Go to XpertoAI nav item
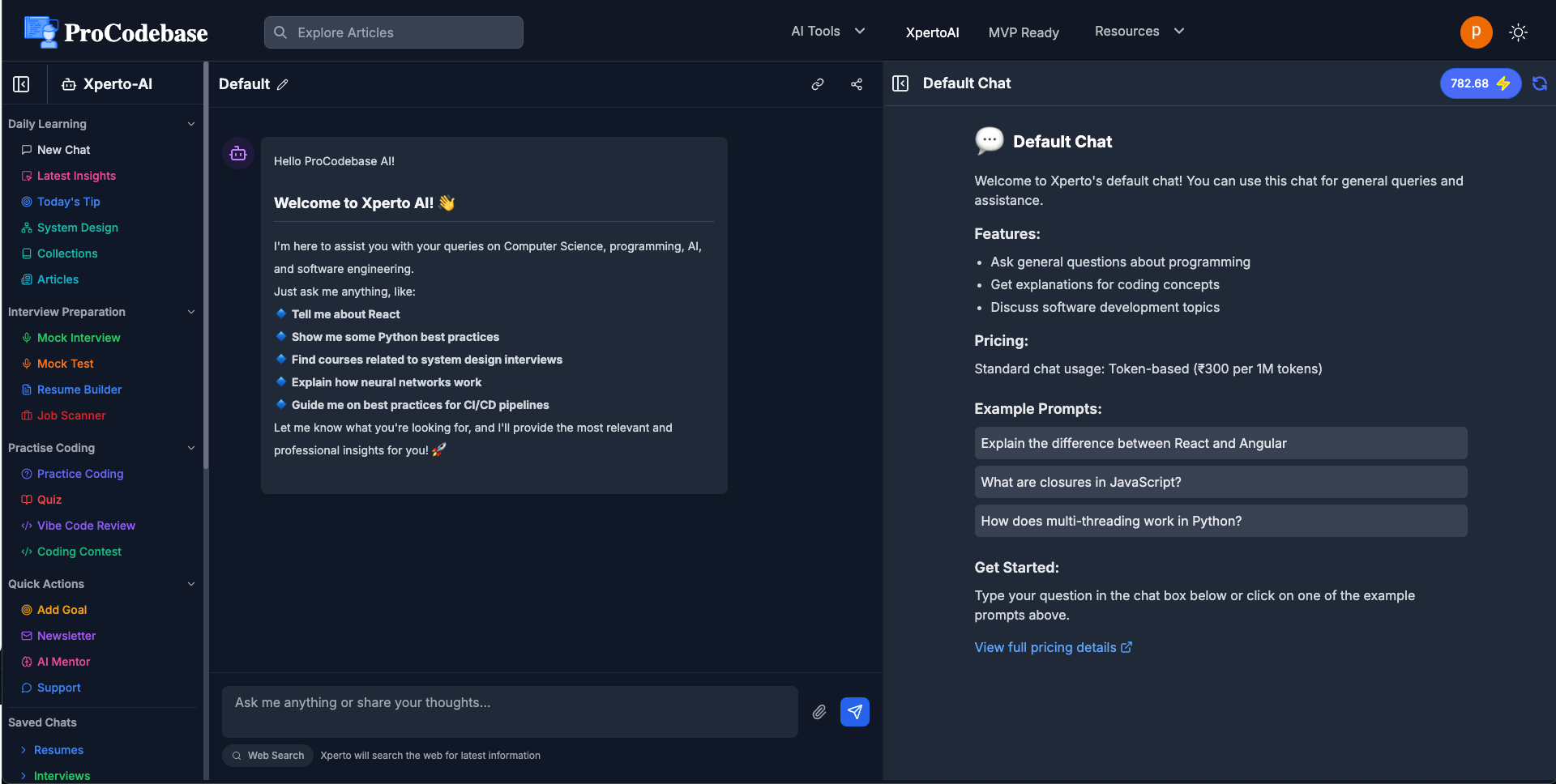Image resolution: width=1556 pixels, height=784 pixels. (x=932, y=32)
